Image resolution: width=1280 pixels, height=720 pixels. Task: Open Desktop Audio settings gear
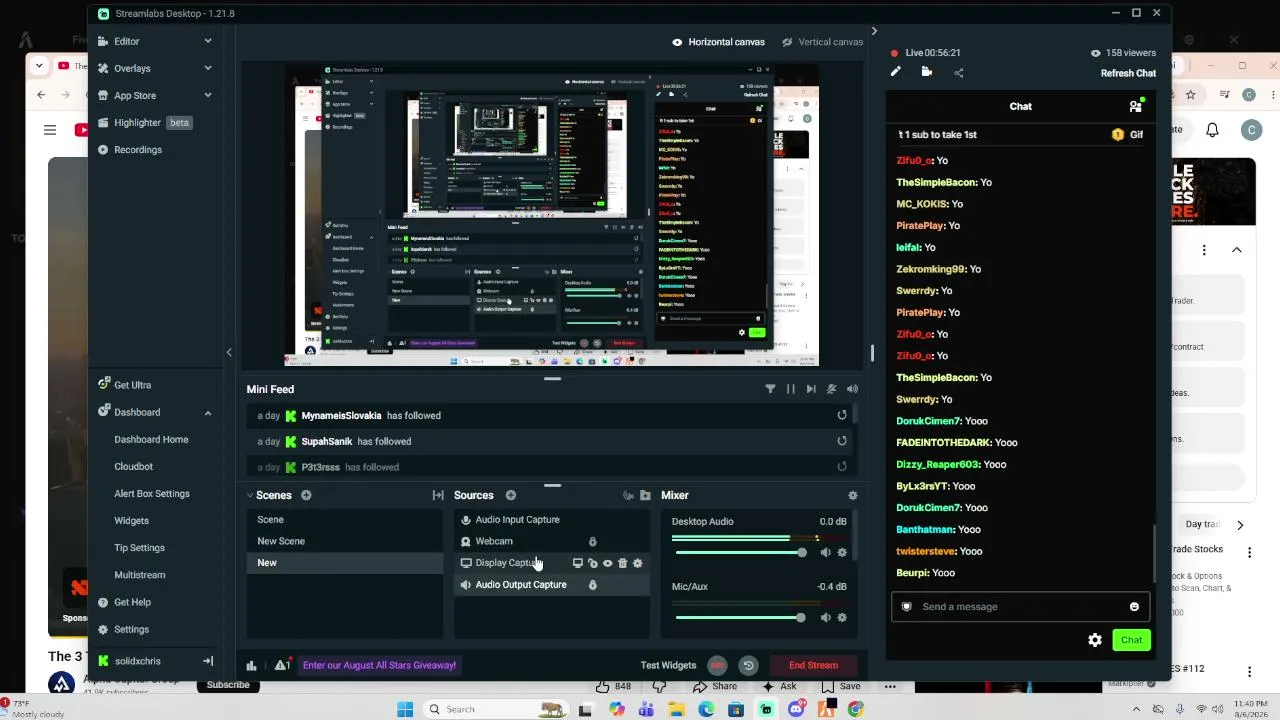click(842, 552)
